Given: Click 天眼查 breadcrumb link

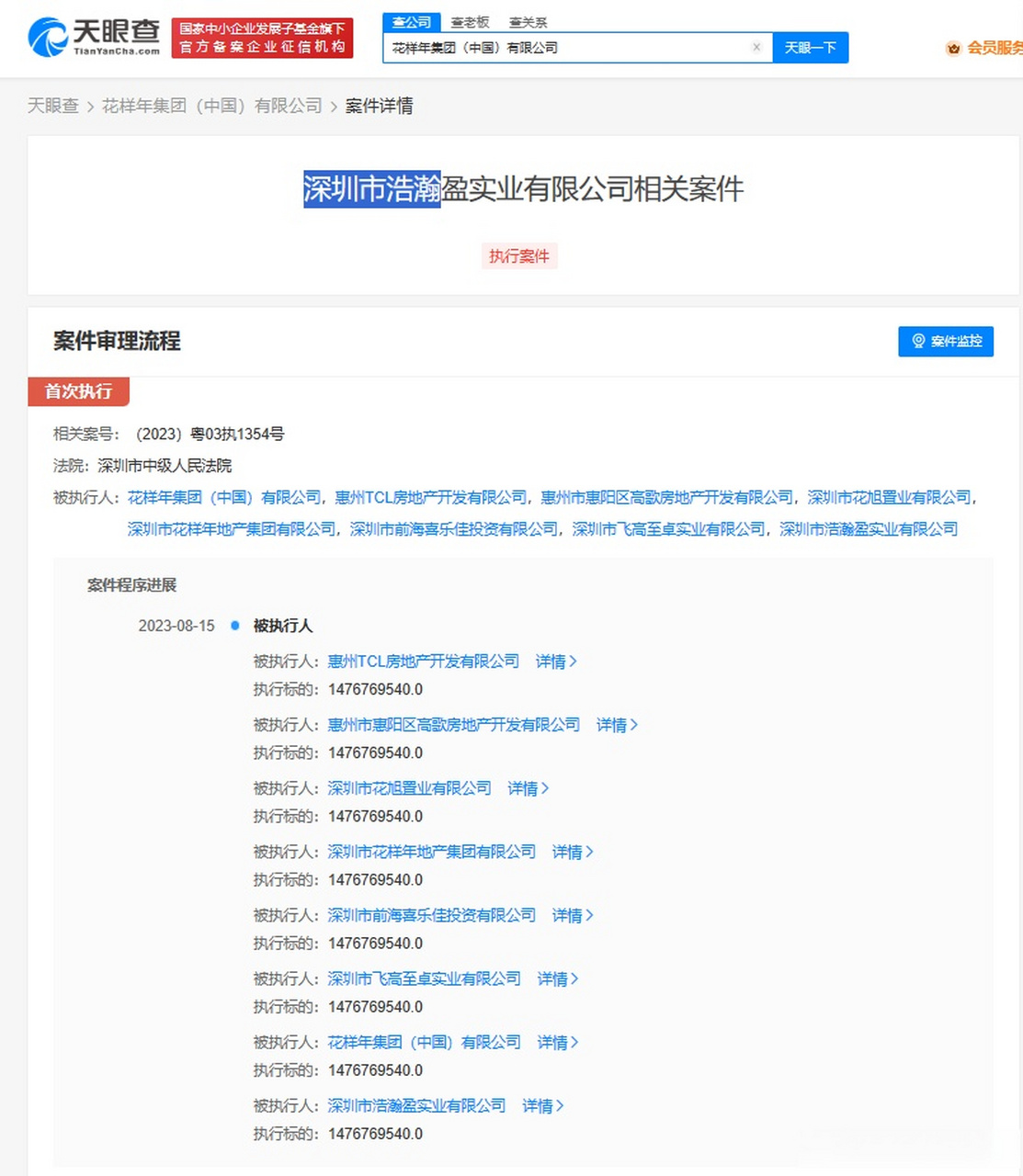Looking at the screenshot, I should (x=53, y=106).
